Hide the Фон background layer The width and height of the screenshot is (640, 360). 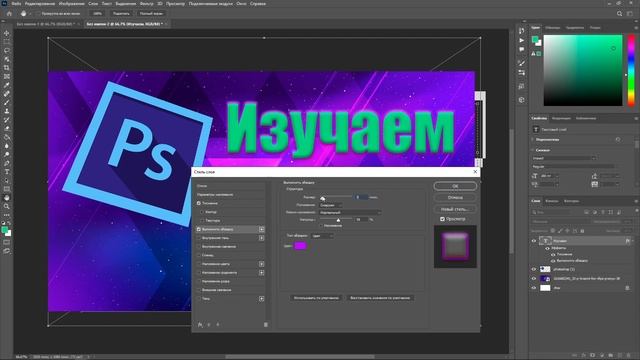tap(533, 288)
